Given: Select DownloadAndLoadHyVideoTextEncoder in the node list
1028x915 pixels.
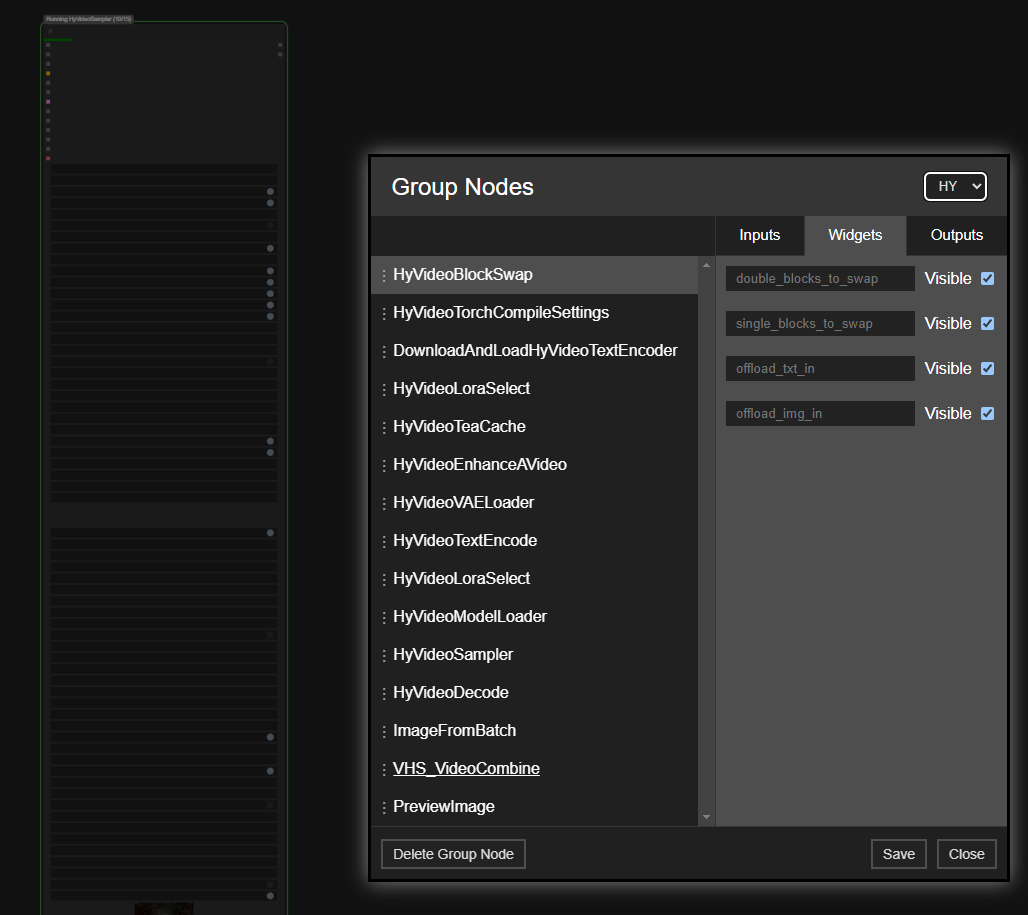Looking at the screenshot, I should click(534, 351).
